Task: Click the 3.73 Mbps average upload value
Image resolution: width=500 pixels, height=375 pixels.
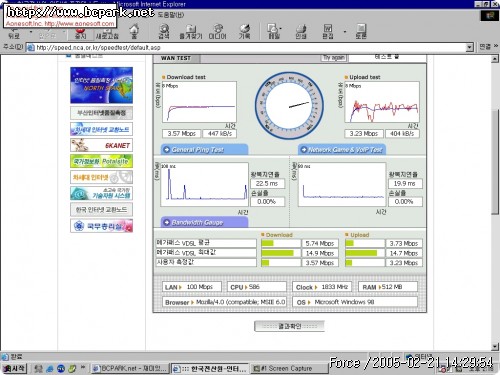Action: pos(404,244)
